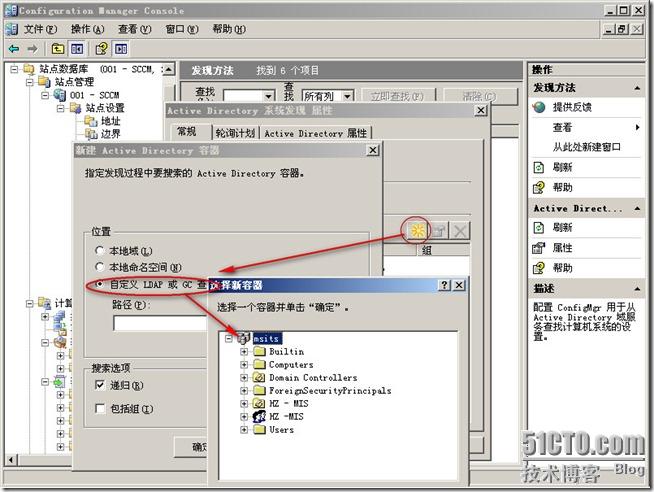
Task: Select the 本地命名空间 radio button
Action: coord(99,266)
